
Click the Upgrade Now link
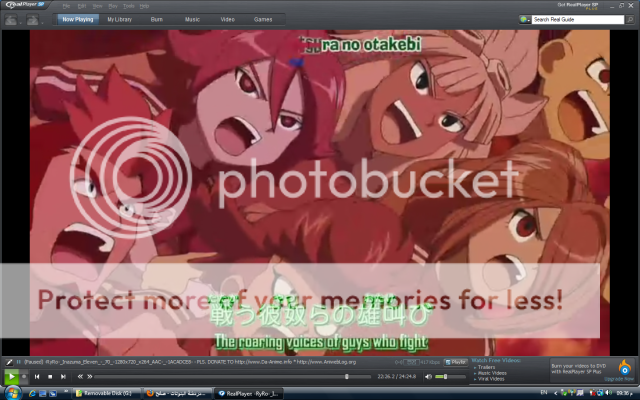[x=619, y=379]
